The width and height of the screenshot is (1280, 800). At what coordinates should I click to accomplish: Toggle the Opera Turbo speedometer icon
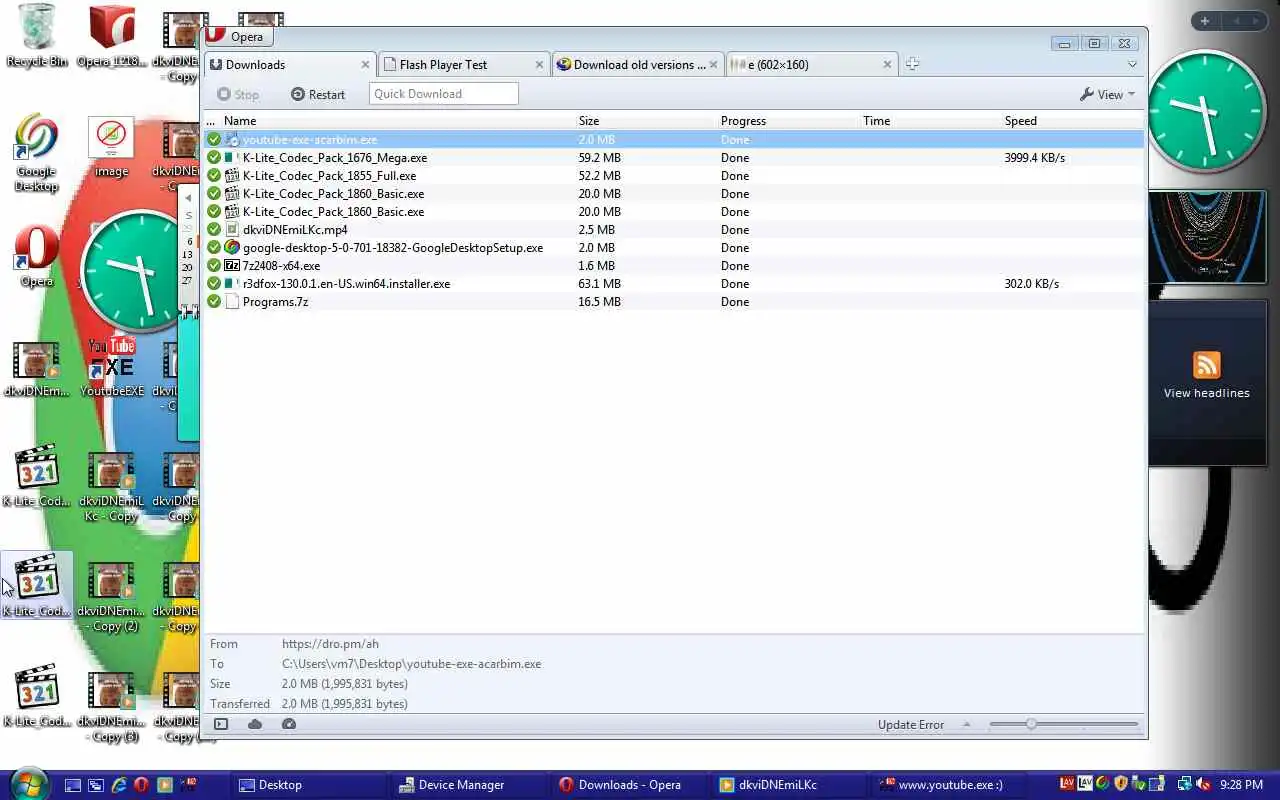tap(289, 724)
